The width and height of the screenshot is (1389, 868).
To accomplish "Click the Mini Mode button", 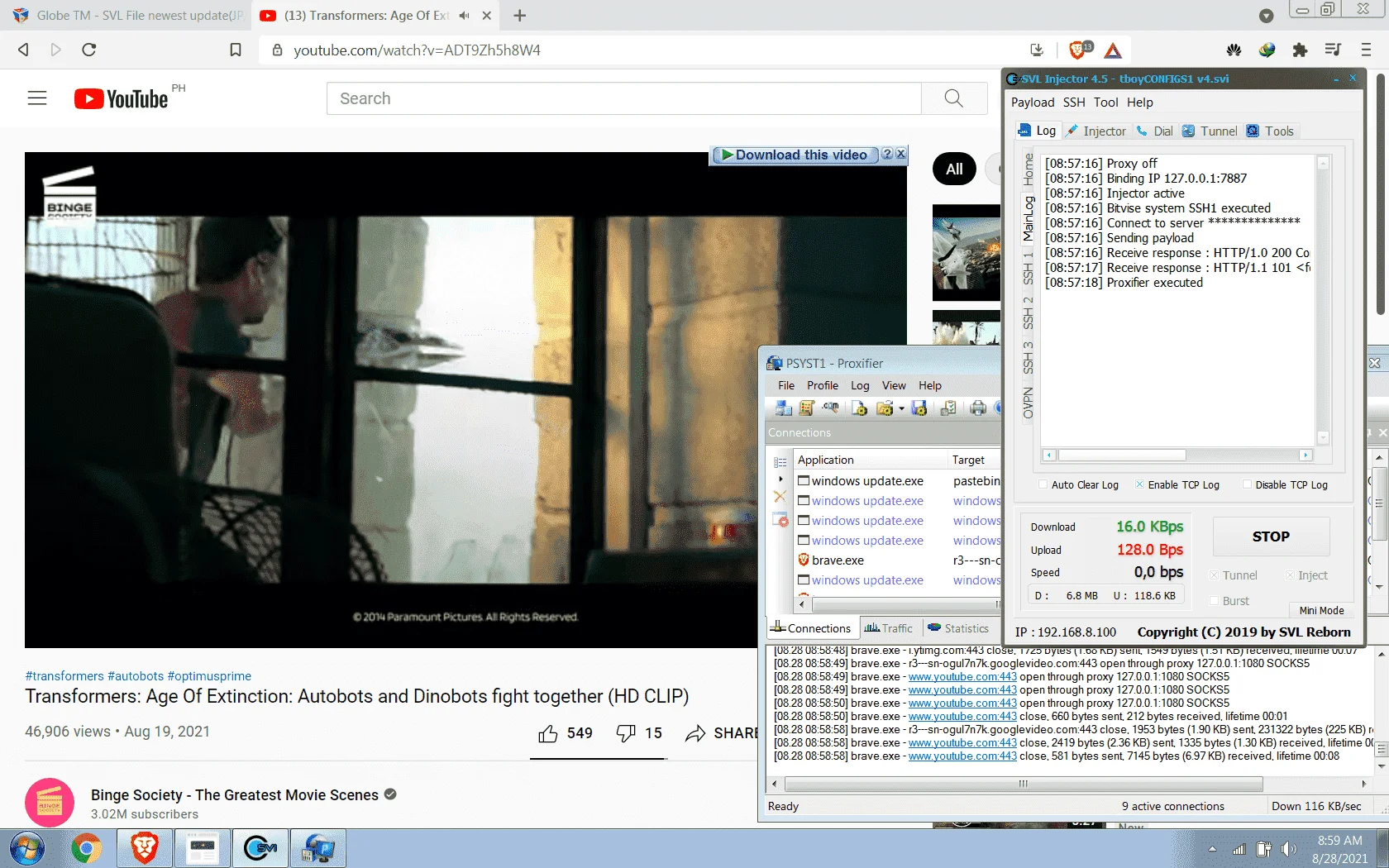I will pyautogui.click(x=1321, y=610).
